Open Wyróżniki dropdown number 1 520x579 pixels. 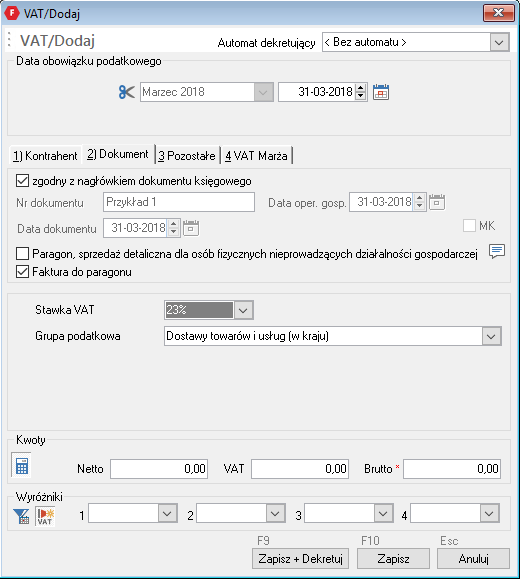(x=133, y=514)
